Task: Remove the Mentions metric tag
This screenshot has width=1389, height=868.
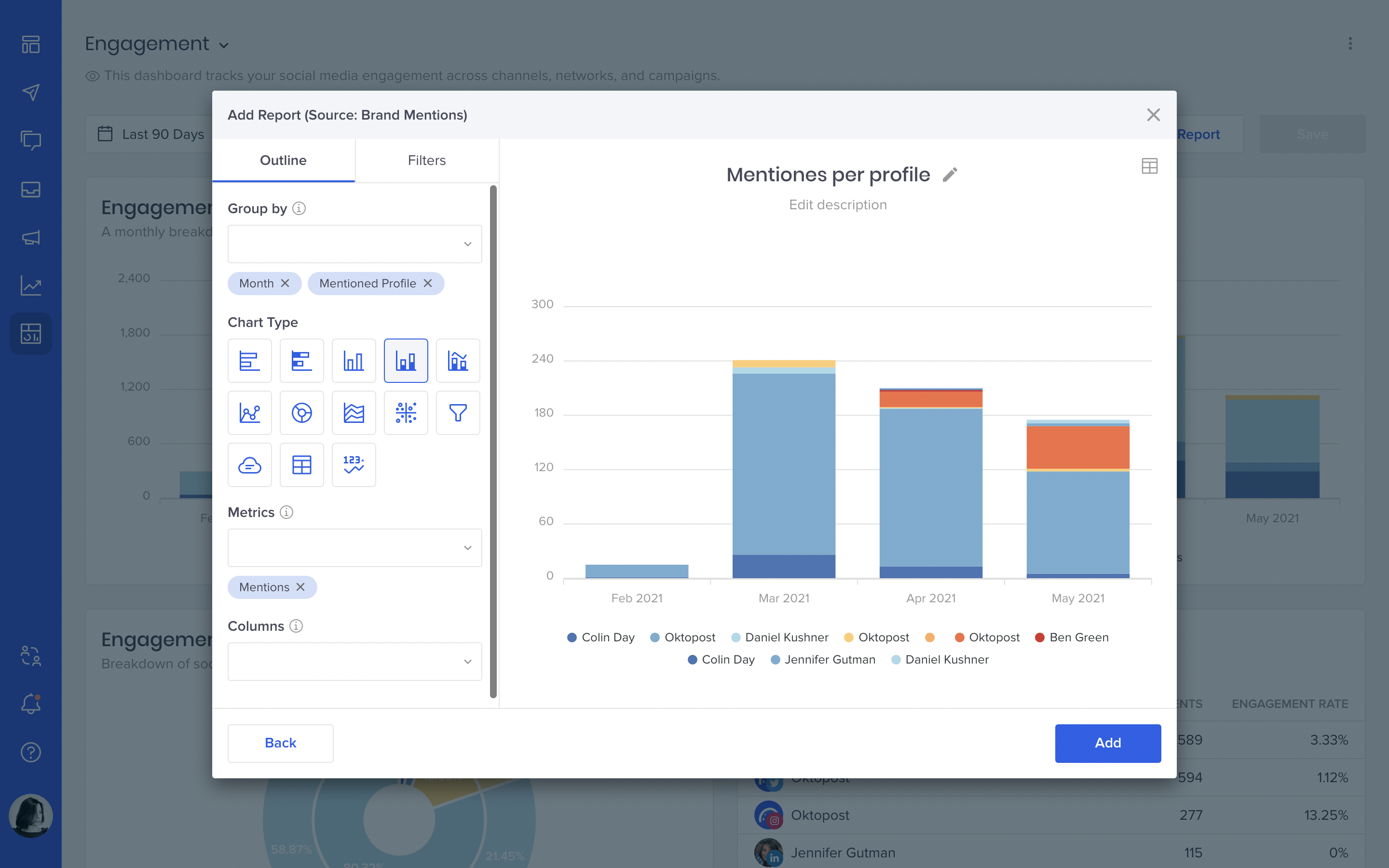Action: point(300,587)
